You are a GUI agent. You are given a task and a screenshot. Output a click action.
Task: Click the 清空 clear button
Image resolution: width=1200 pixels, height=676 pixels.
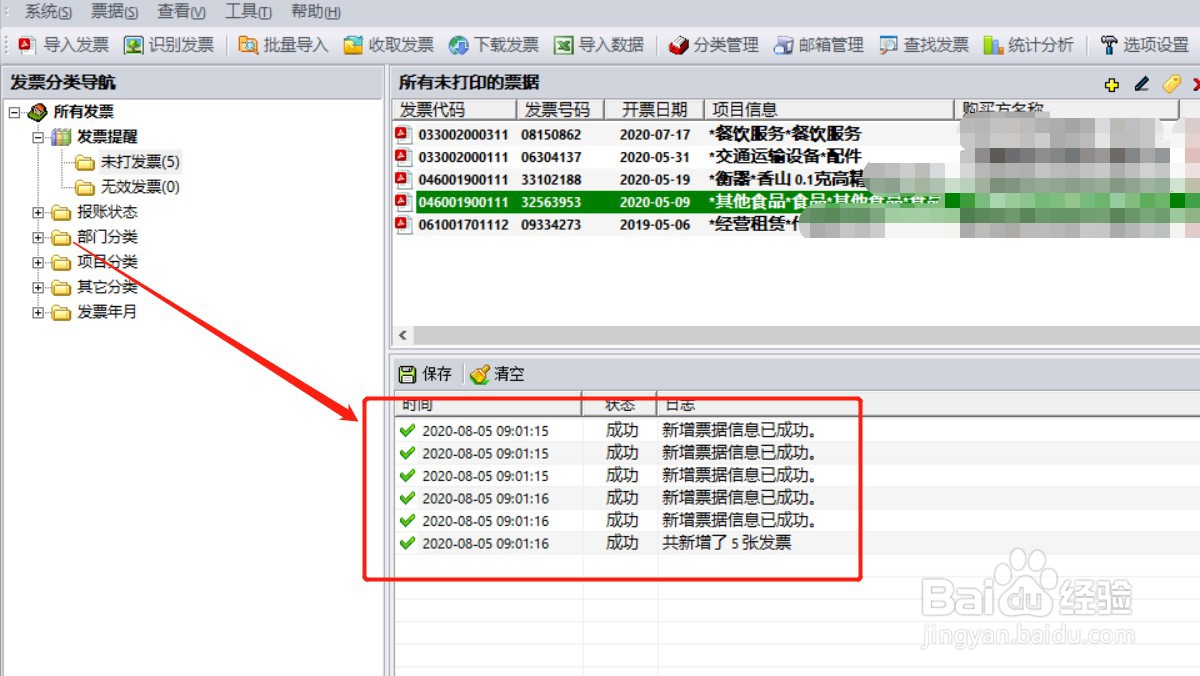pyautogui.click(x=498, y=373)
